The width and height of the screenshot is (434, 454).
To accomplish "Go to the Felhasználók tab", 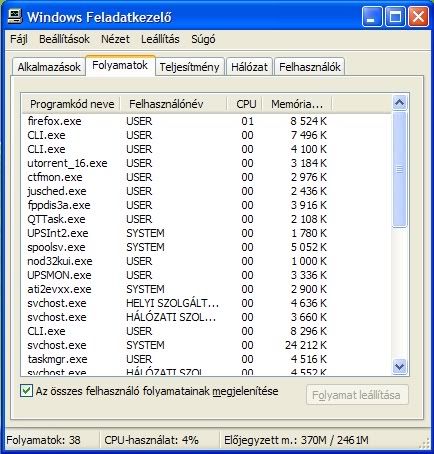I will (x=310, y=67).
